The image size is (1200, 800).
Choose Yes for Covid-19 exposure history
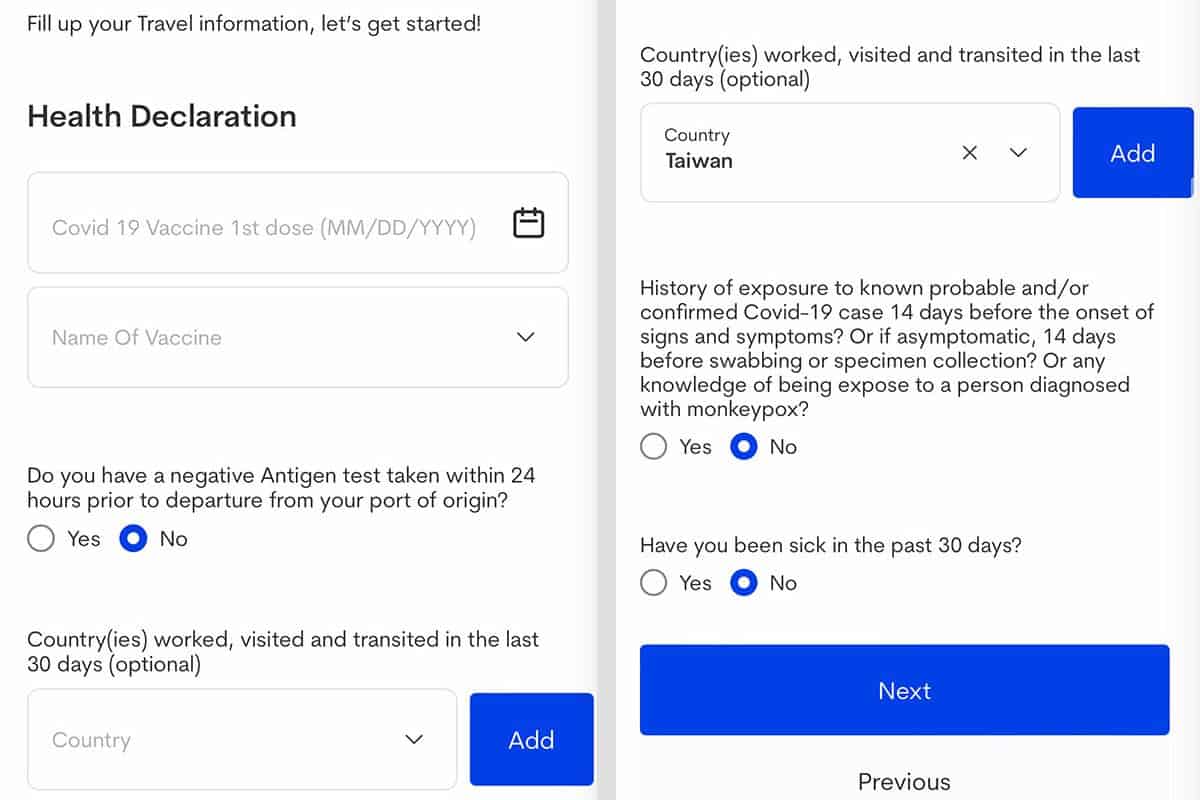(654, 446)
